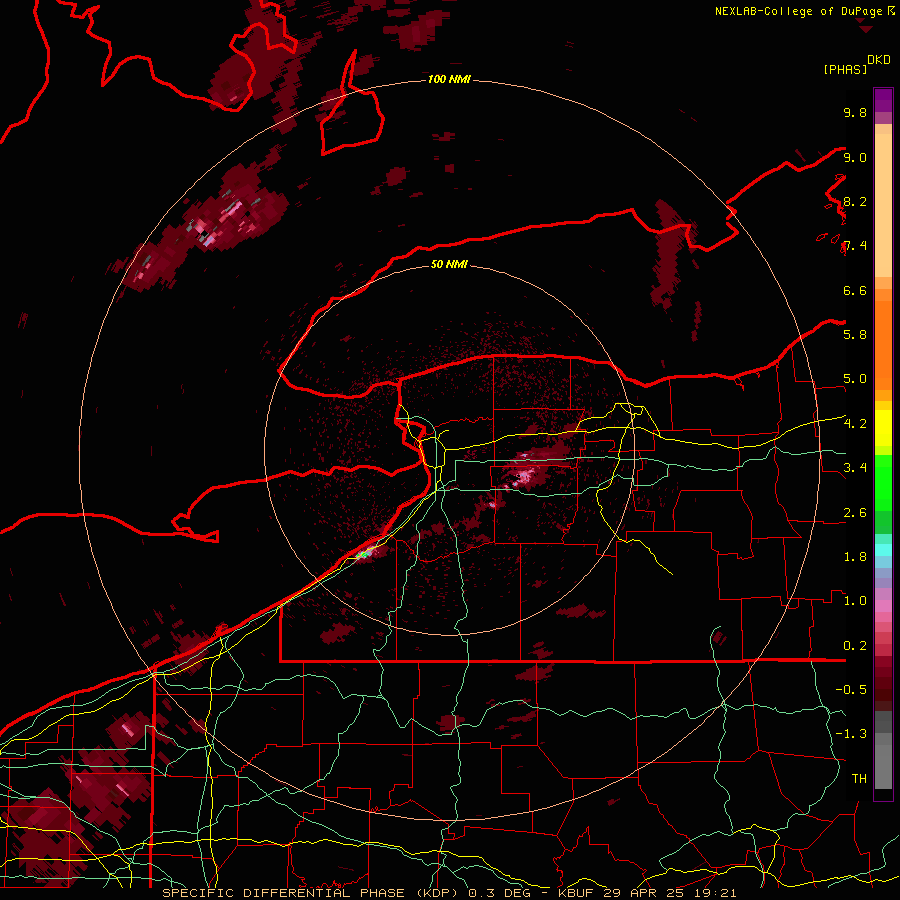Click the 9.0 scale value
Screen dimensions: 900x900
[855, 157]
